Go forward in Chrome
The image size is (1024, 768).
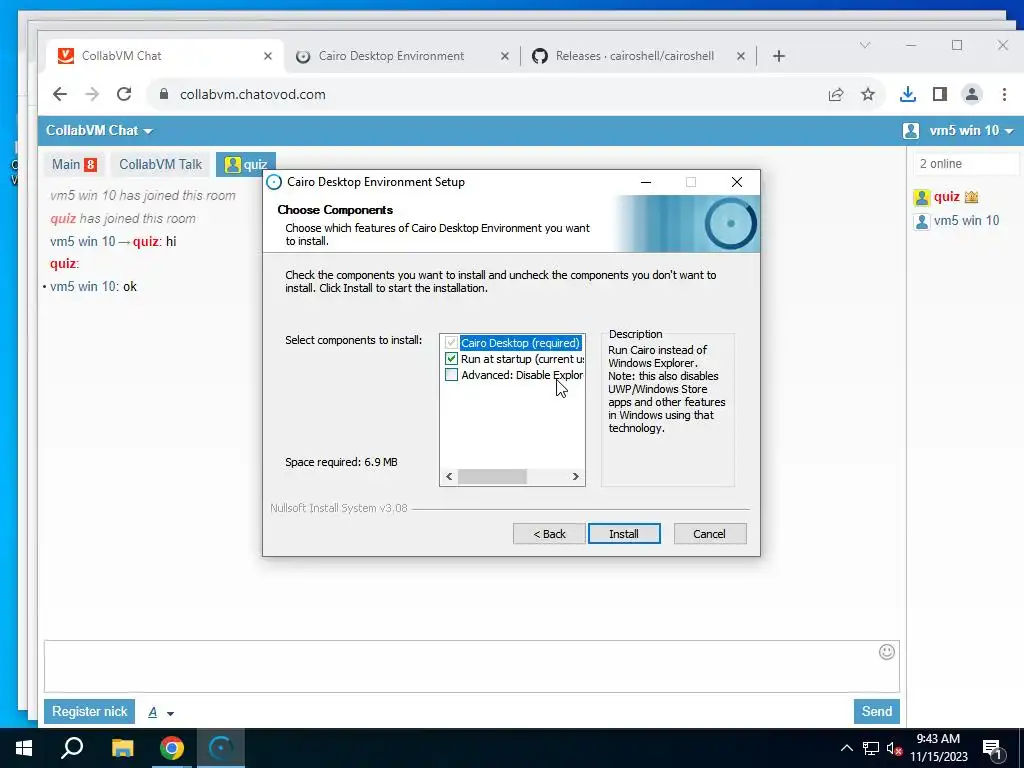pos(92,94)
